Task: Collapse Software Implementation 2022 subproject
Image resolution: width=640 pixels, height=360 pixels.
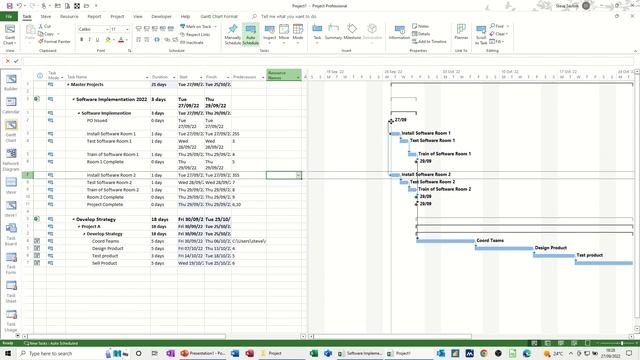Action: [x=73, y=99]
